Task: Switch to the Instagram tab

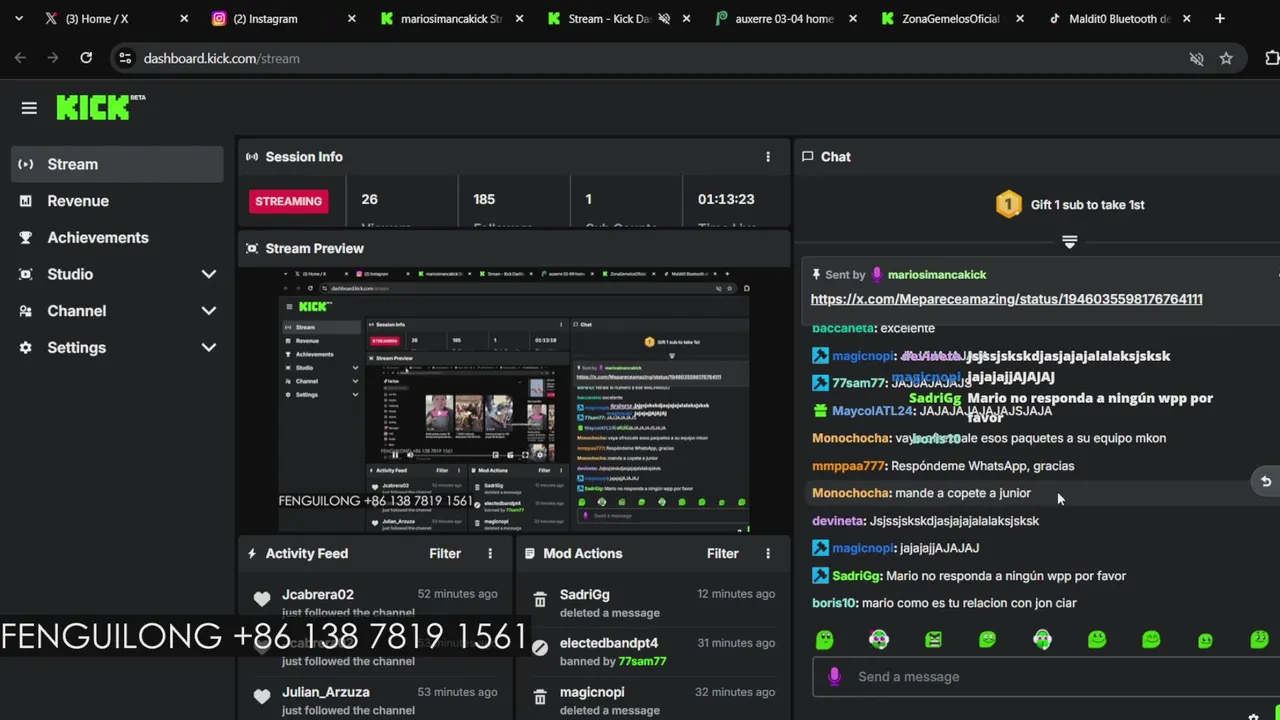Action: (x=265, y=18)
